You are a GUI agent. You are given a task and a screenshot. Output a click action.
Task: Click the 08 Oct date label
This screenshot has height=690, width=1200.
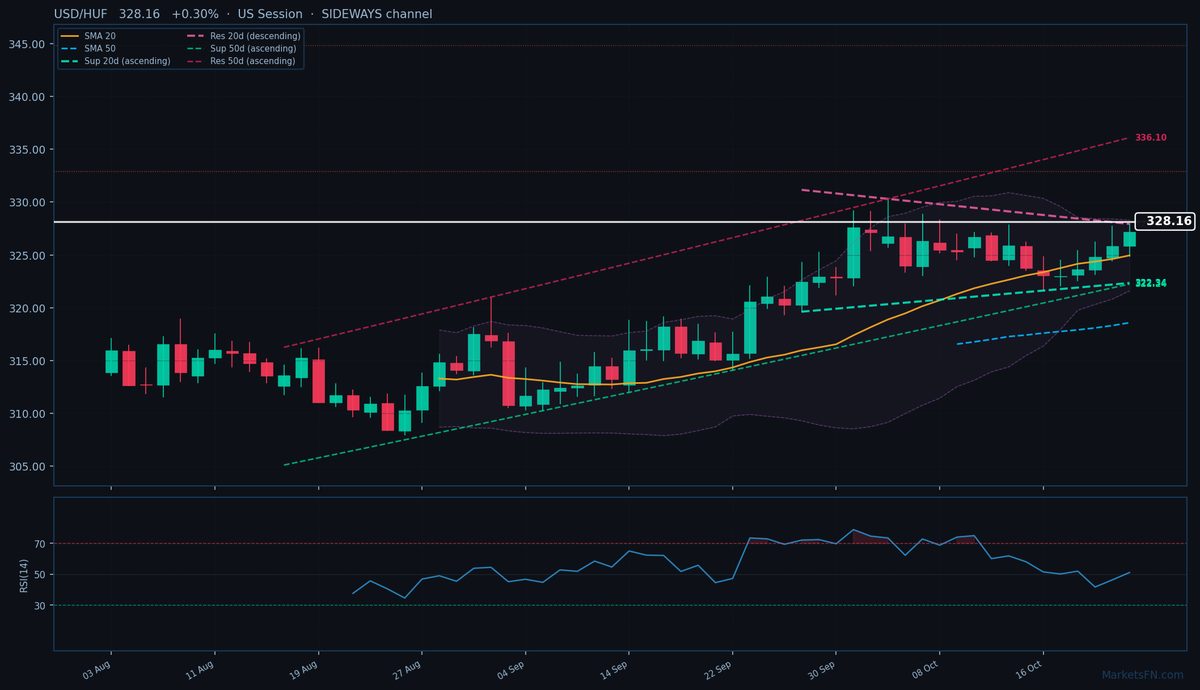point(925,668)
